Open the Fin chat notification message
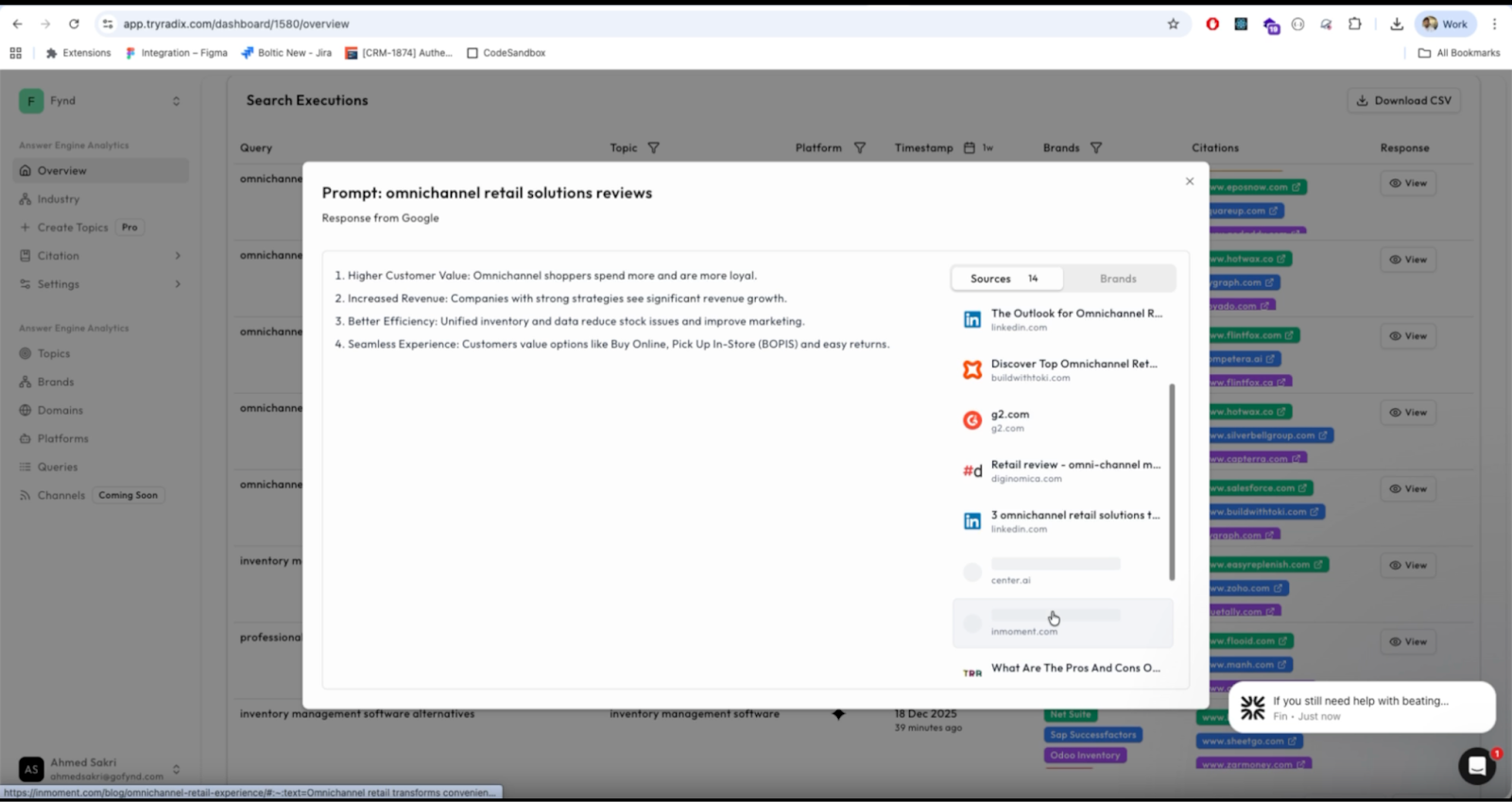 (1362, 708)
